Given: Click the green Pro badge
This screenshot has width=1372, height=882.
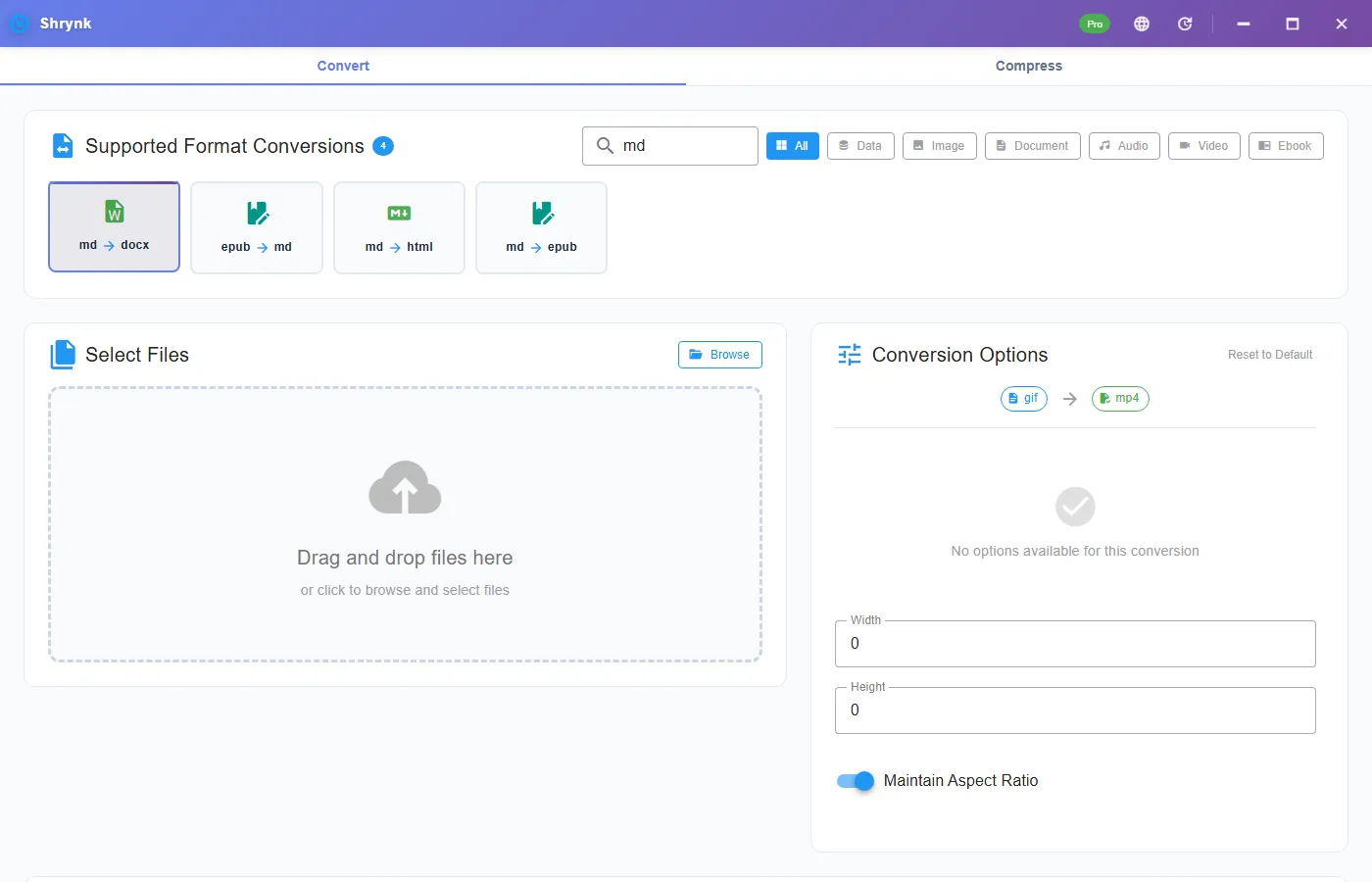Looking at the screenshot, I should [1095, 24].
